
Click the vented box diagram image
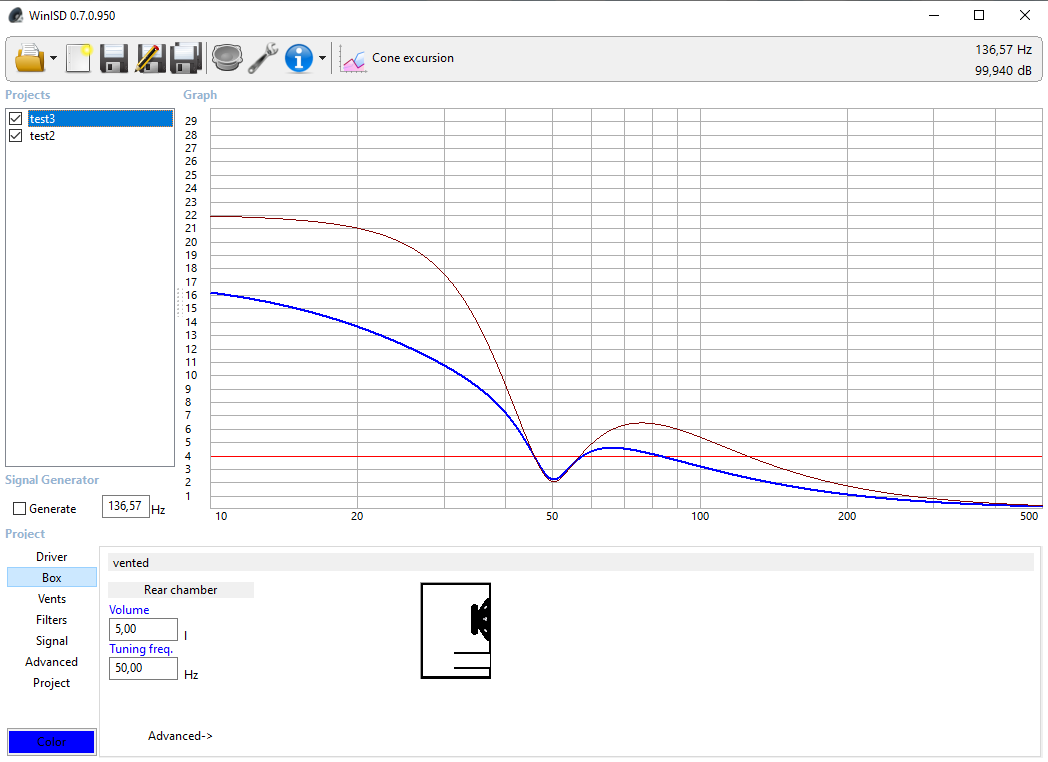tap(456, 630)
